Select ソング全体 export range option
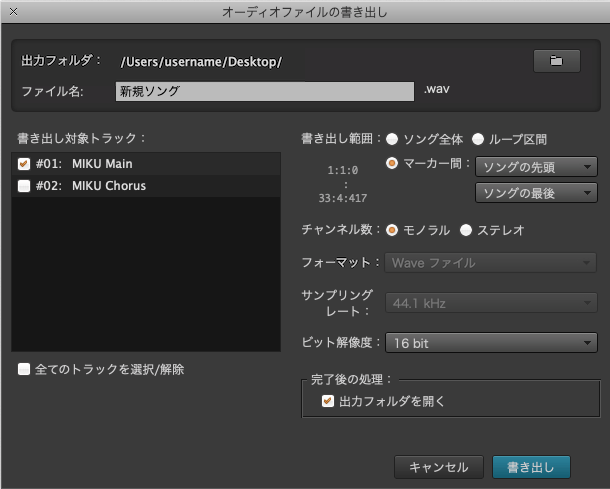The height and width of the screenshot is (489, 610). click(393, 139)
